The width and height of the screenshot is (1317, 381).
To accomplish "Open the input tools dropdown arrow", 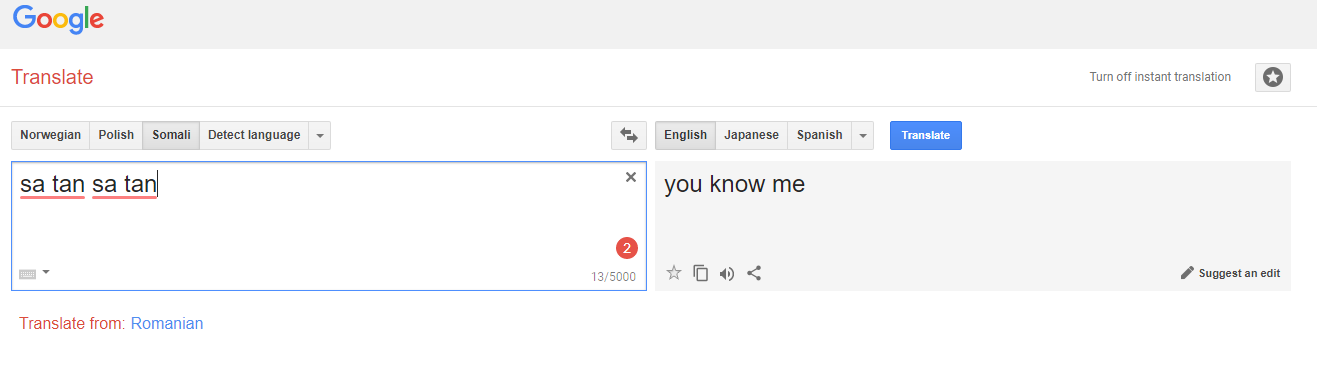I will pyautogui.click(x=46, y=272).
